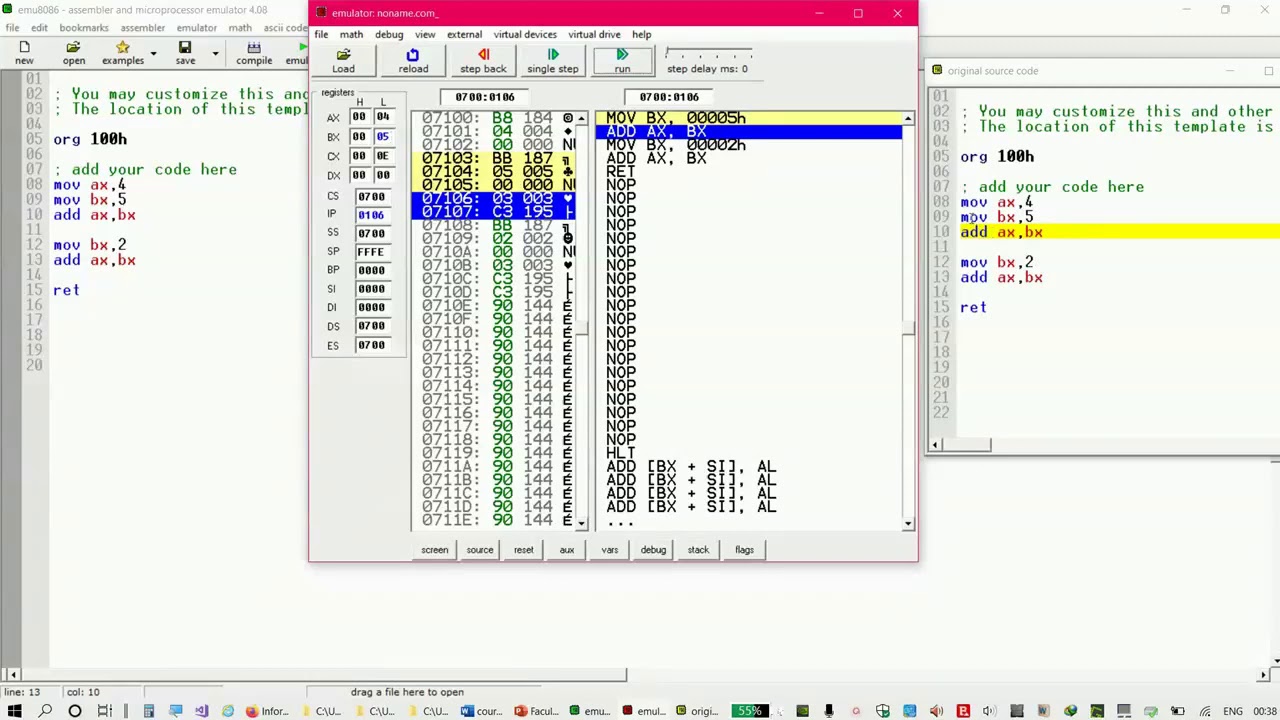Click the left memory address field 0700:0106
Screen dimensions: 1280x720
point(485,97)
